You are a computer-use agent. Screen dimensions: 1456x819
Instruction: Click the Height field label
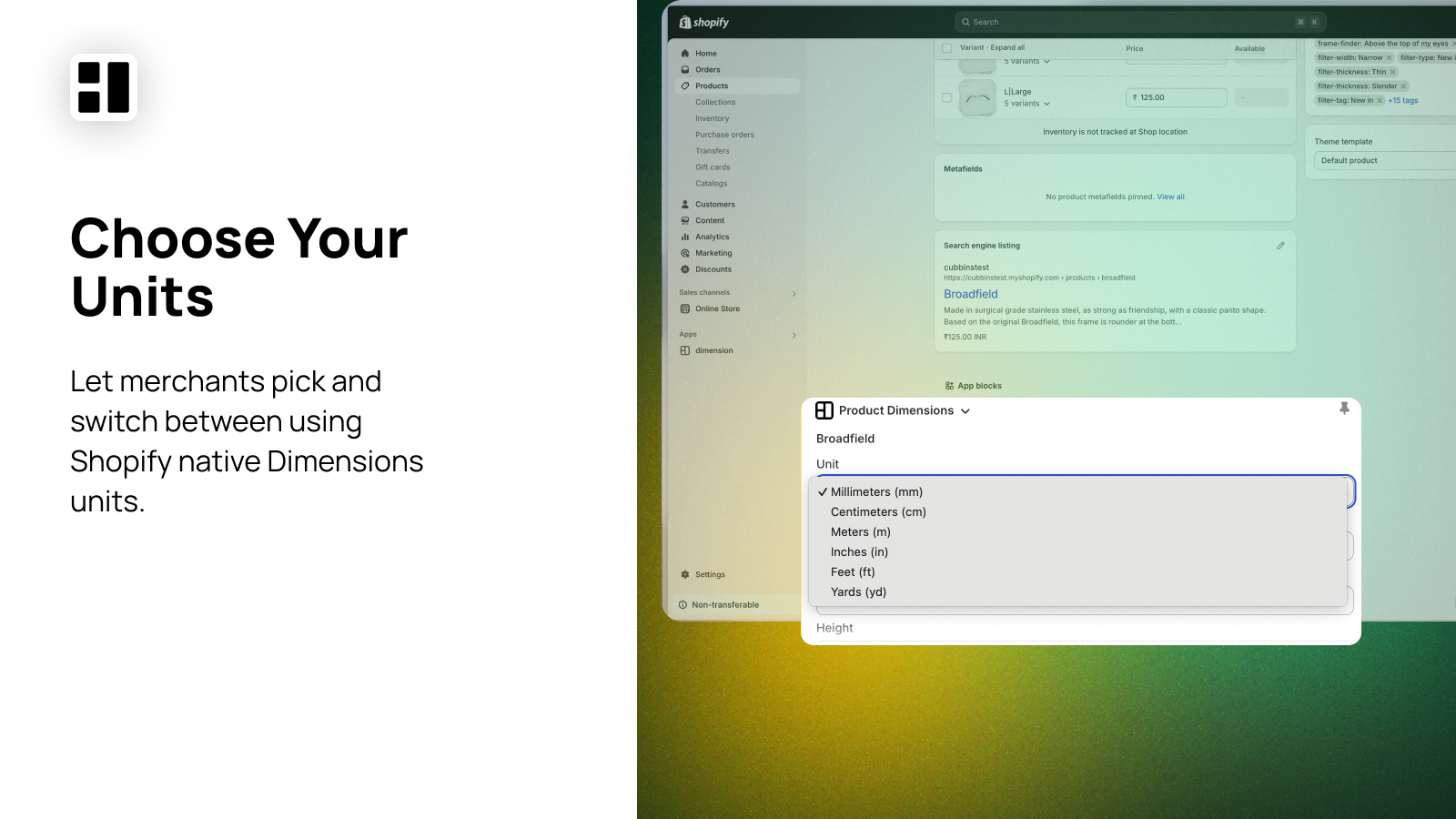tap(834, 629)
